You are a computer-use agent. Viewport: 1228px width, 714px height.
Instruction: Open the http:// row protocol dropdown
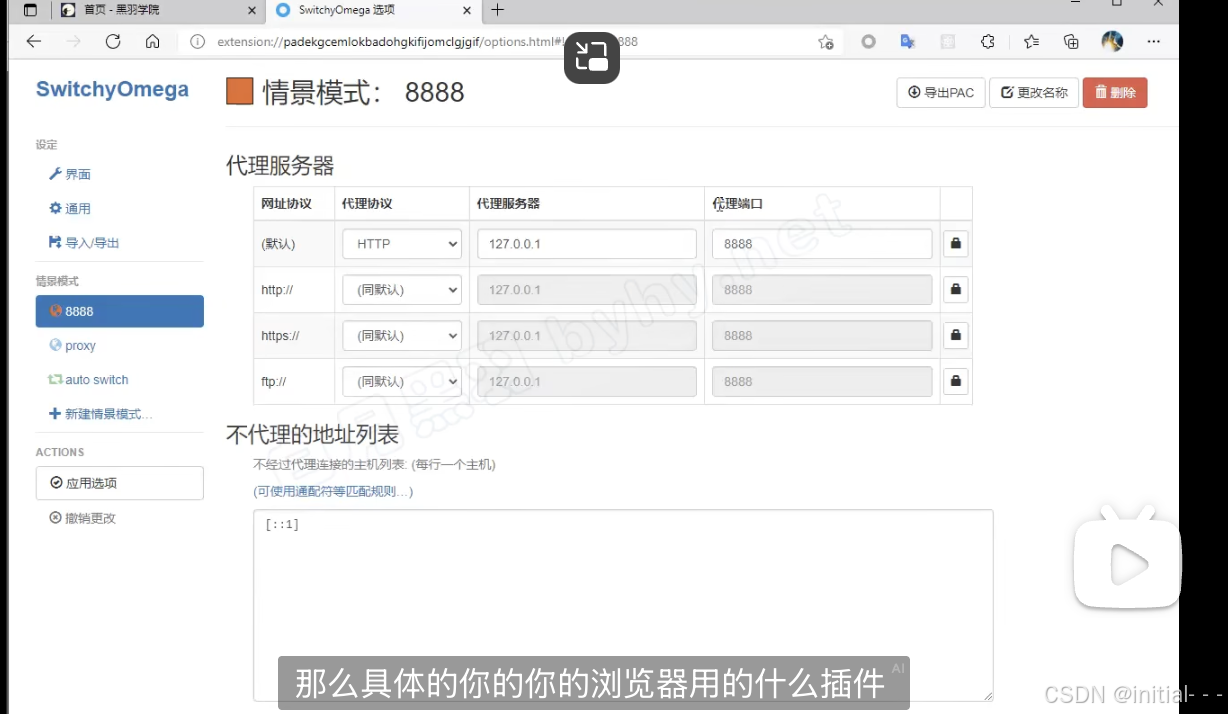tap(401, 290)
